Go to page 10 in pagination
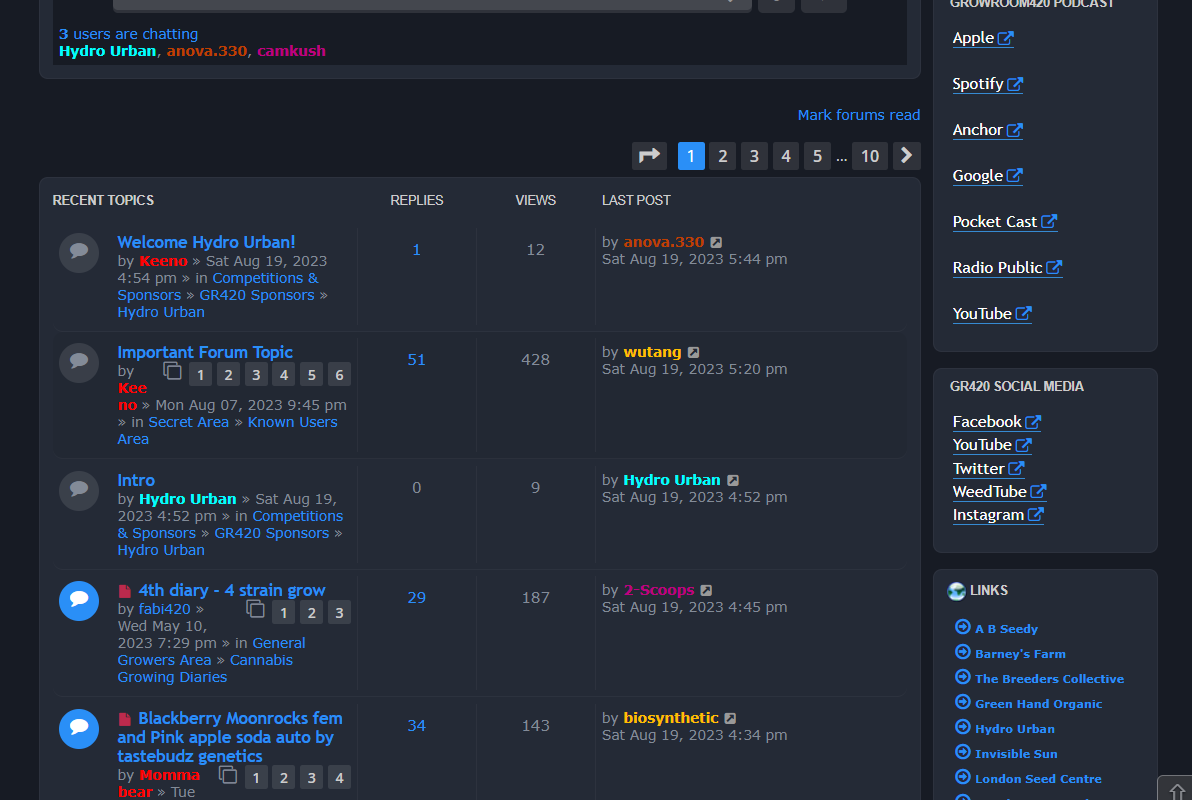Viewport: 1192px width, 800px height. (x=869, y=156)
